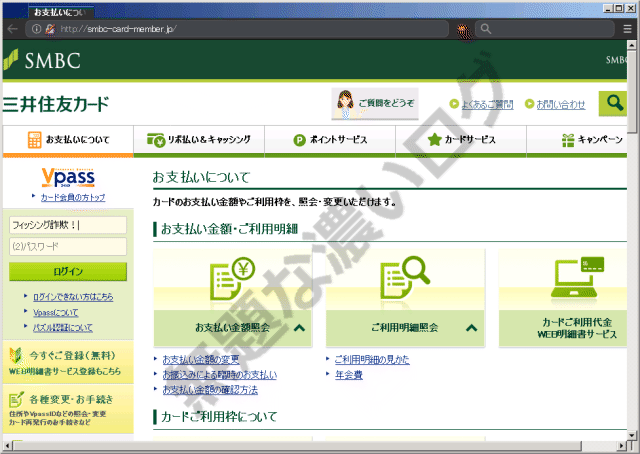The height and width of the screenshot is (454, 640).
Task: Open the browser hamburger menu
Action: (627, 29)
